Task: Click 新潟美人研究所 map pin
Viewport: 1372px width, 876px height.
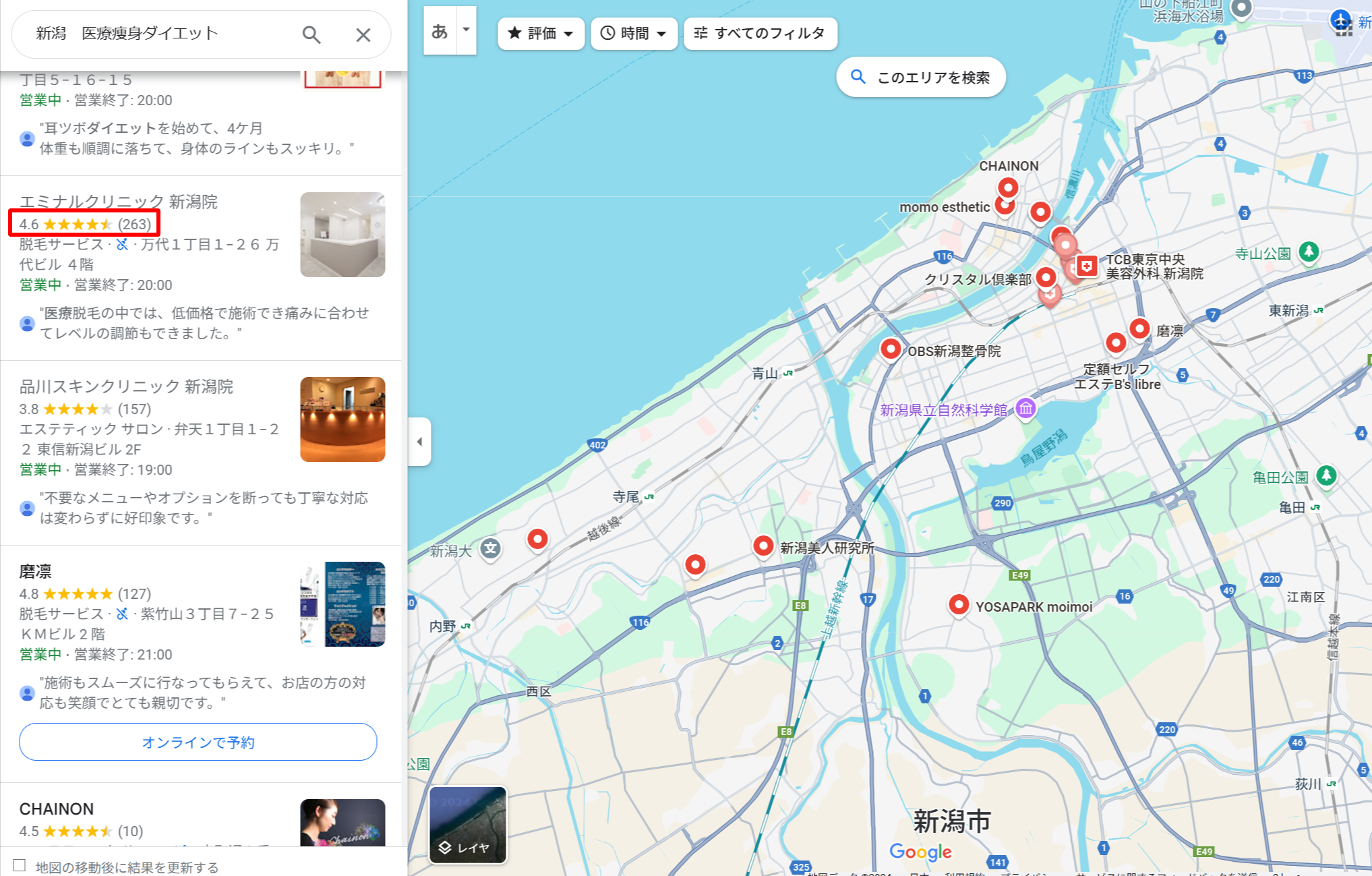Action: [763, 546]
